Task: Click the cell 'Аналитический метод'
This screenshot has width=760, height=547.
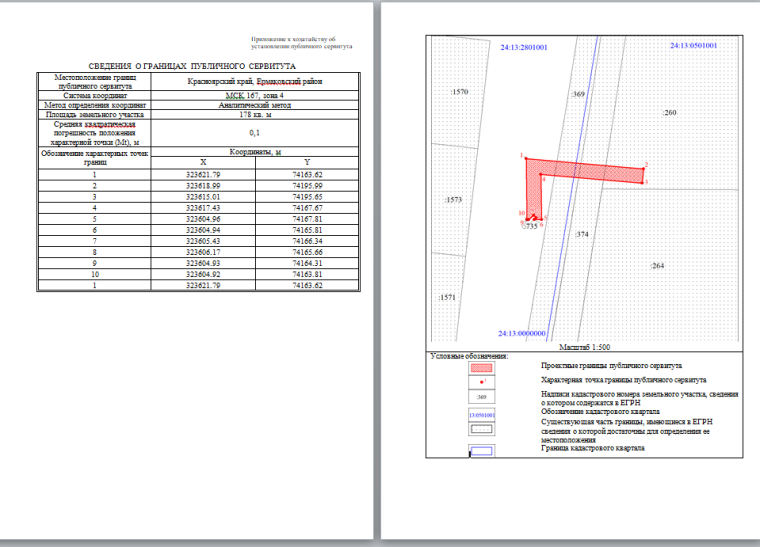Action: click(255, 105)
